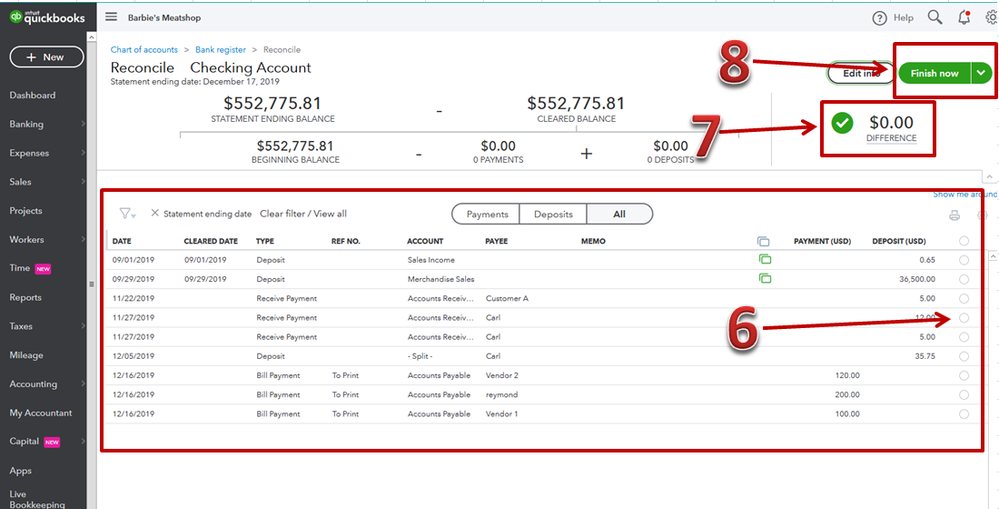The width and height of the screenshot is (999, 509).
Task: Click the copy icon in the table header
Action: pyautogui.click(x=763, y=241)
